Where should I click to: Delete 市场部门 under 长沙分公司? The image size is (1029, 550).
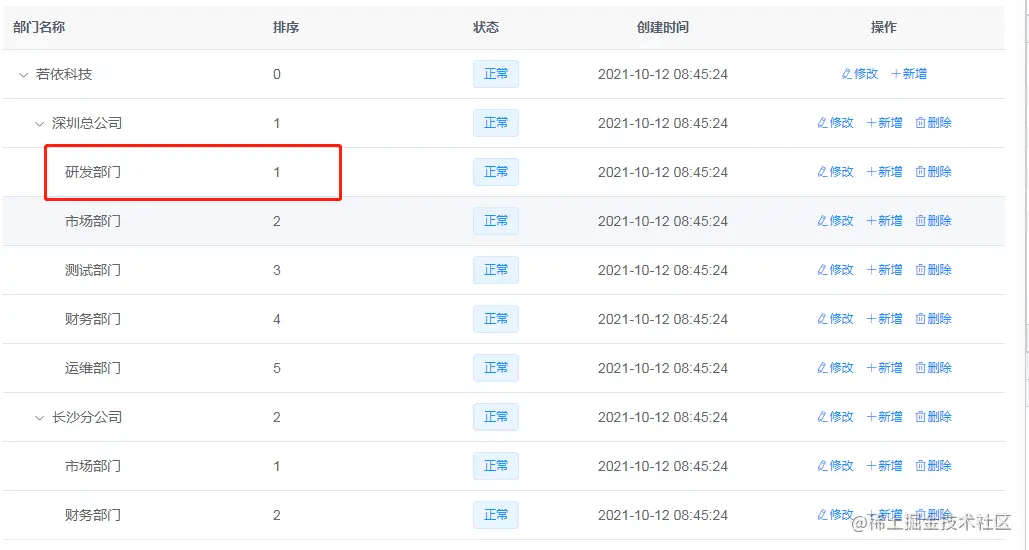tap(933, 466)
